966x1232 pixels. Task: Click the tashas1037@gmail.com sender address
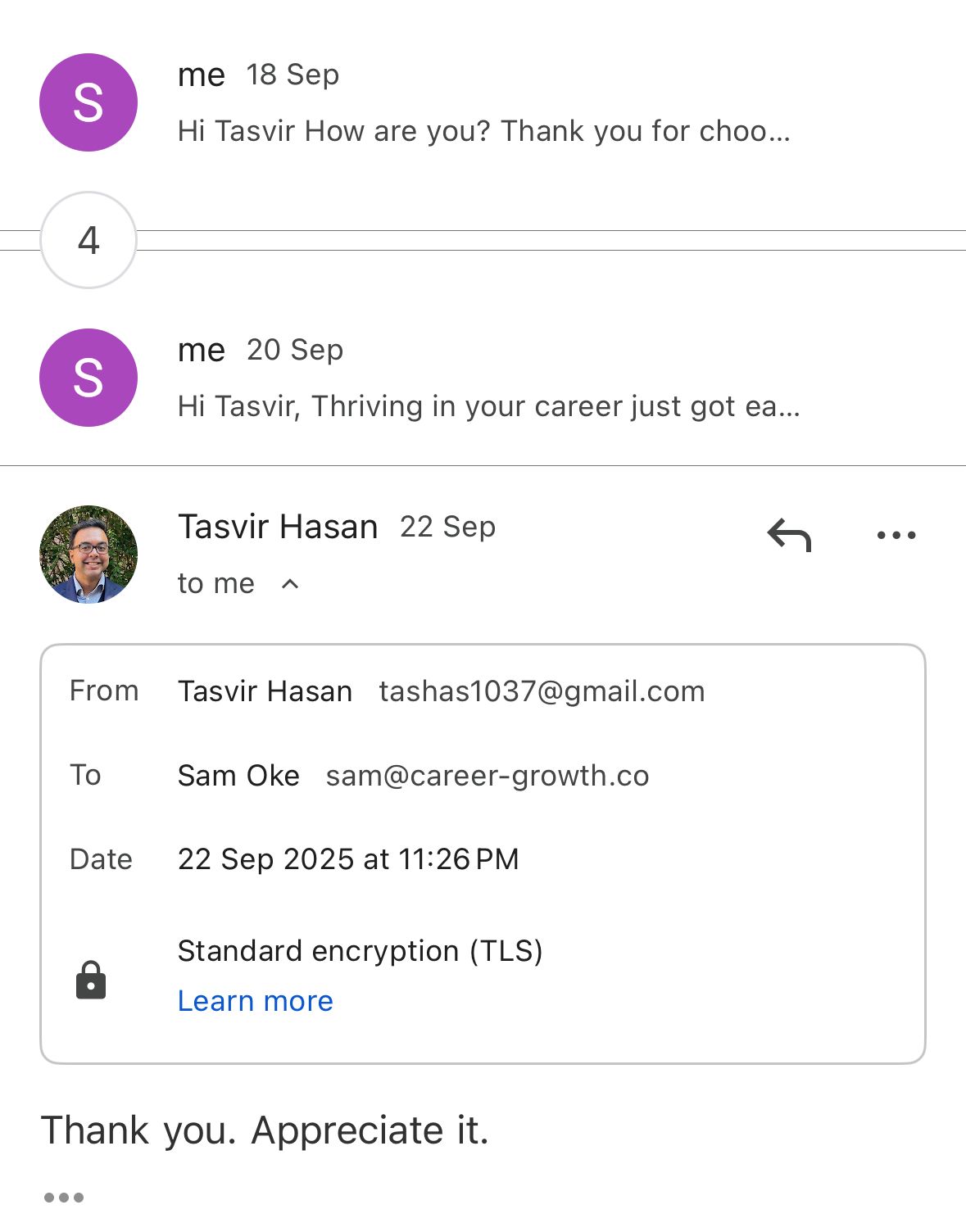[542, 691]
